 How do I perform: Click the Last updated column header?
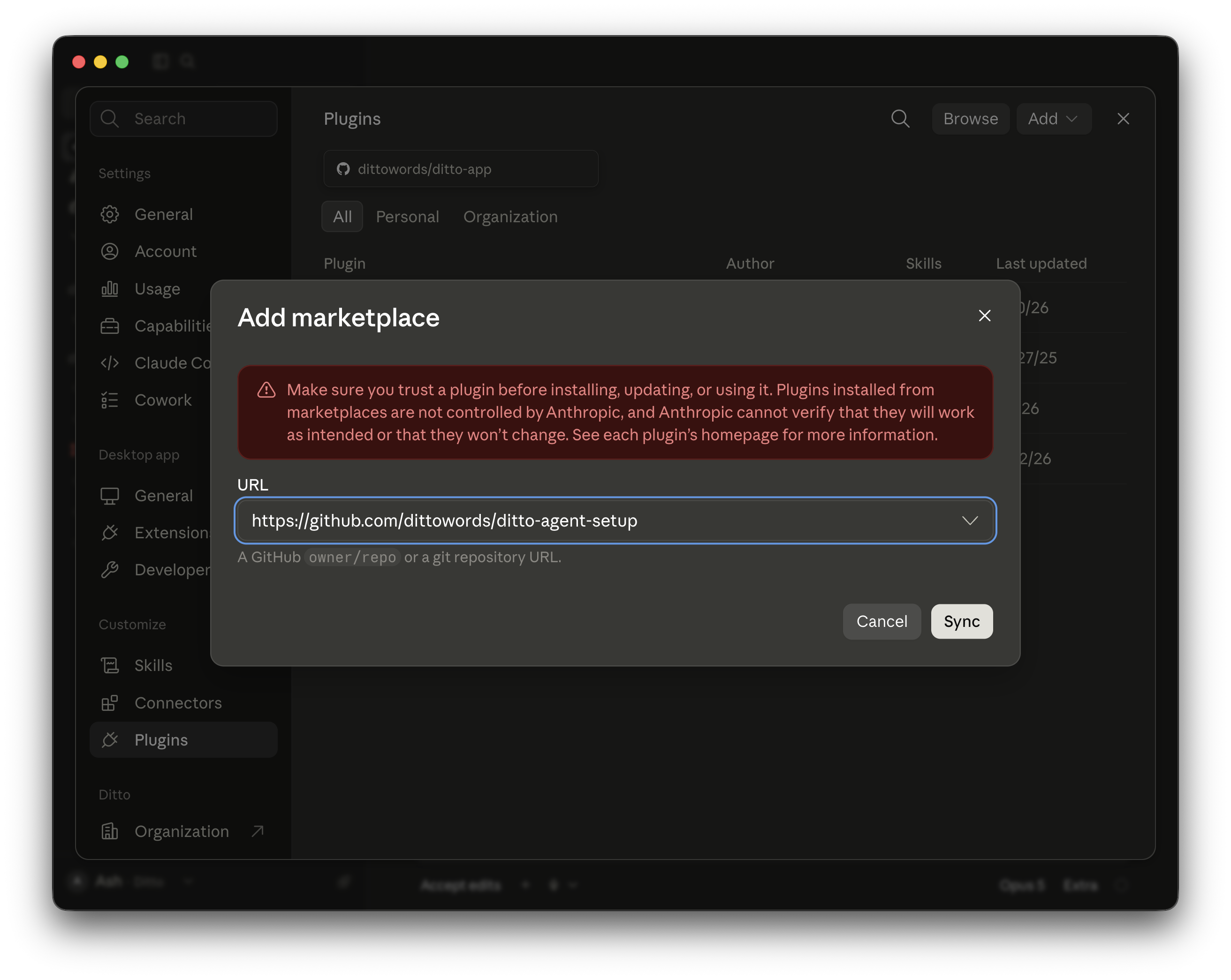point(1041,263)
